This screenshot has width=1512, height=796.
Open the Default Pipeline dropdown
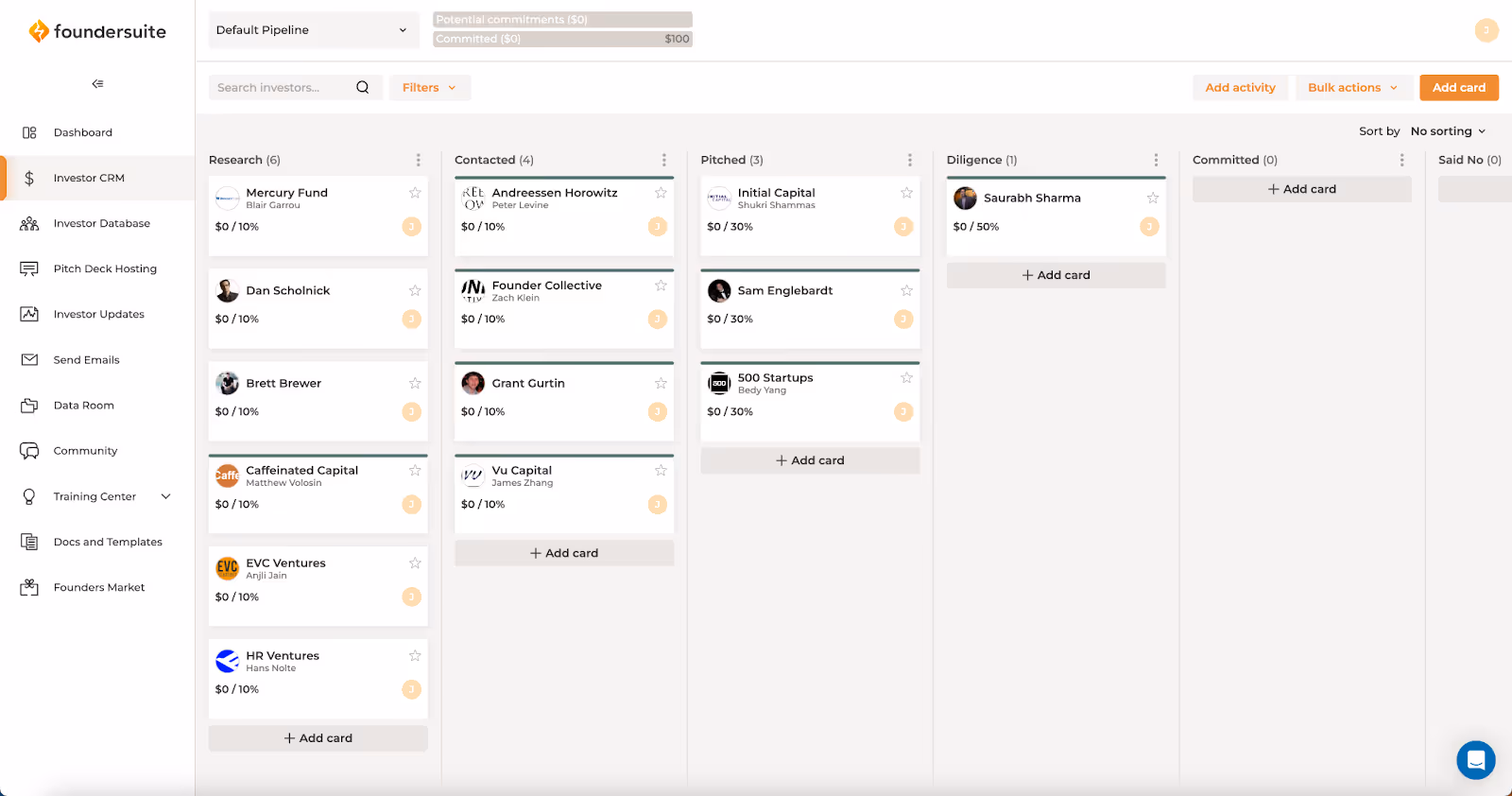(x=314, y=30)
